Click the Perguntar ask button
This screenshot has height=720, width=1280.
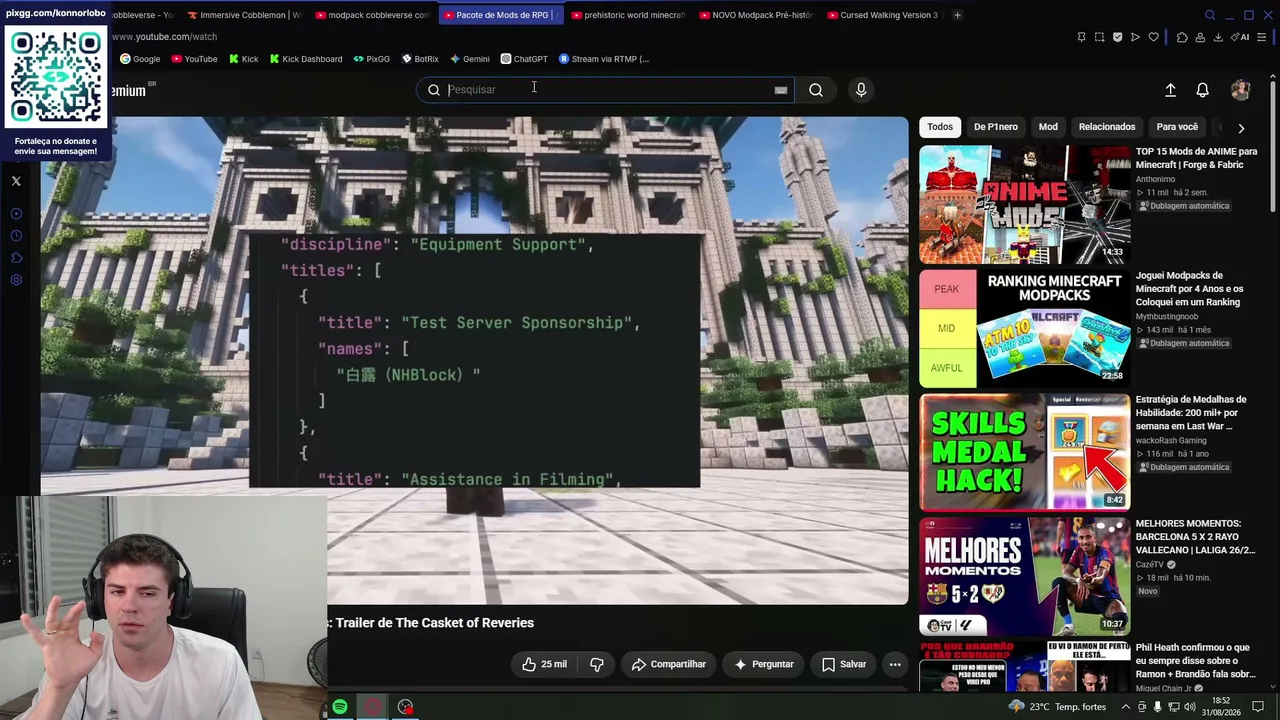(x=764, y=664)
